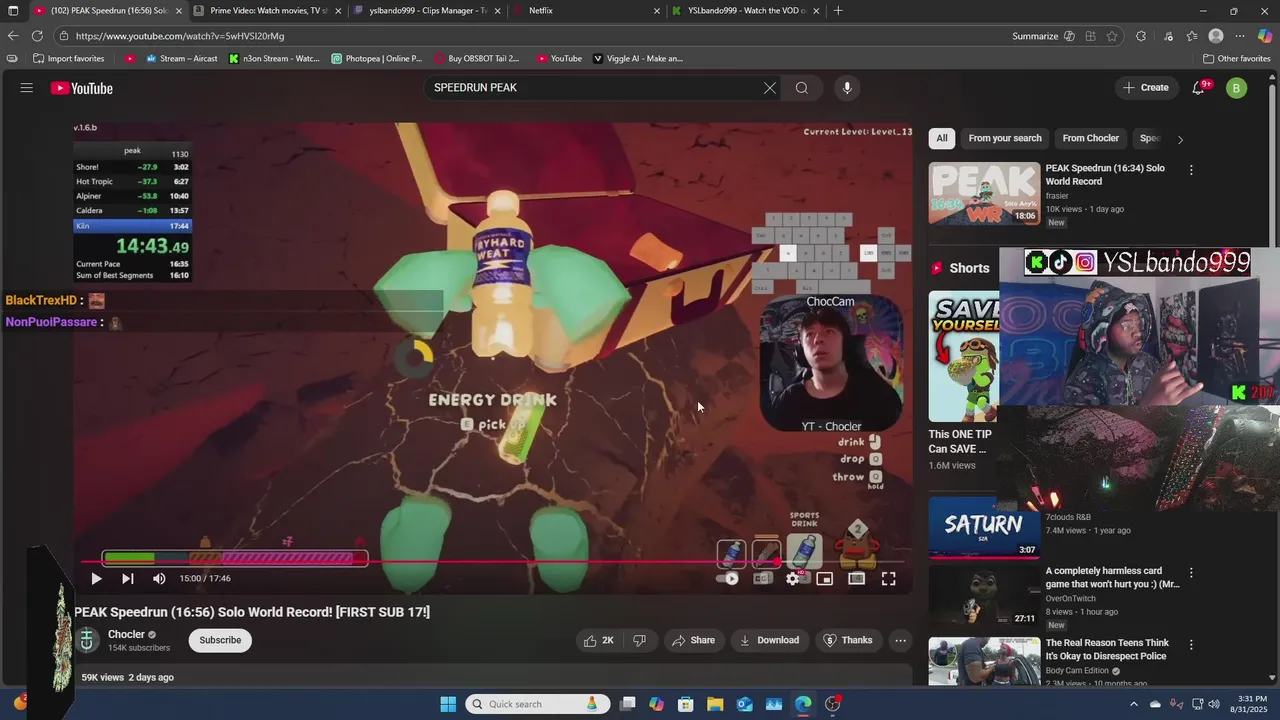The width and height of the screenshot is (1280, 720).
Task: Open 'The Real Reason Teens Think' video title
Action: point(1107,649)
